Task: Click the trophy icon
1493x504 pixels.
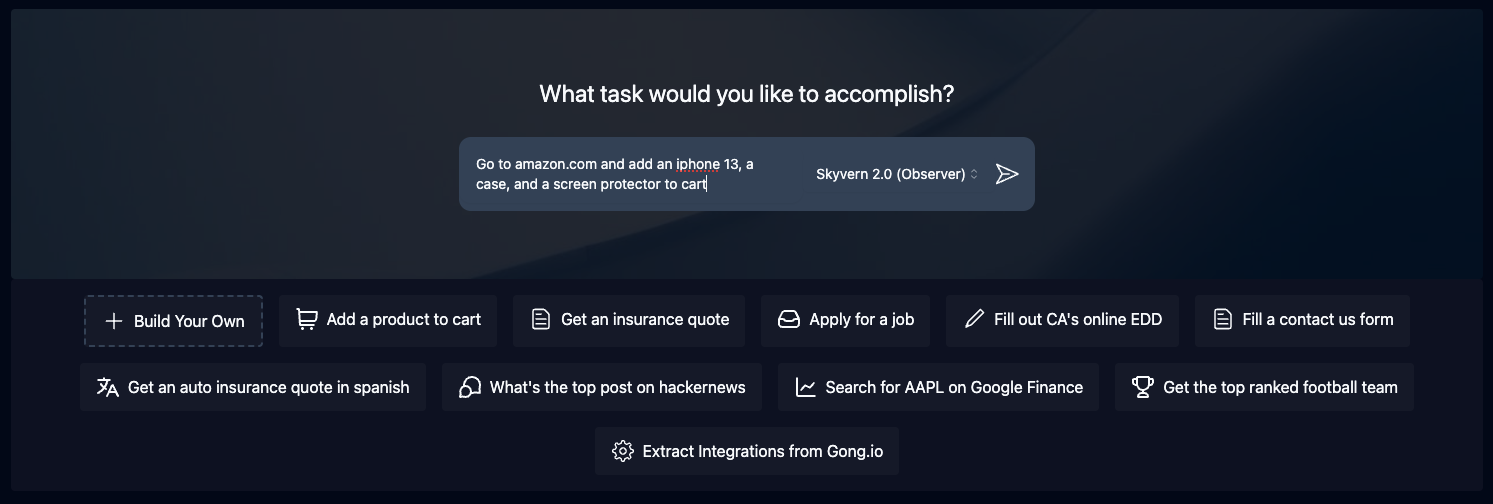Action: coord(1142,387)
